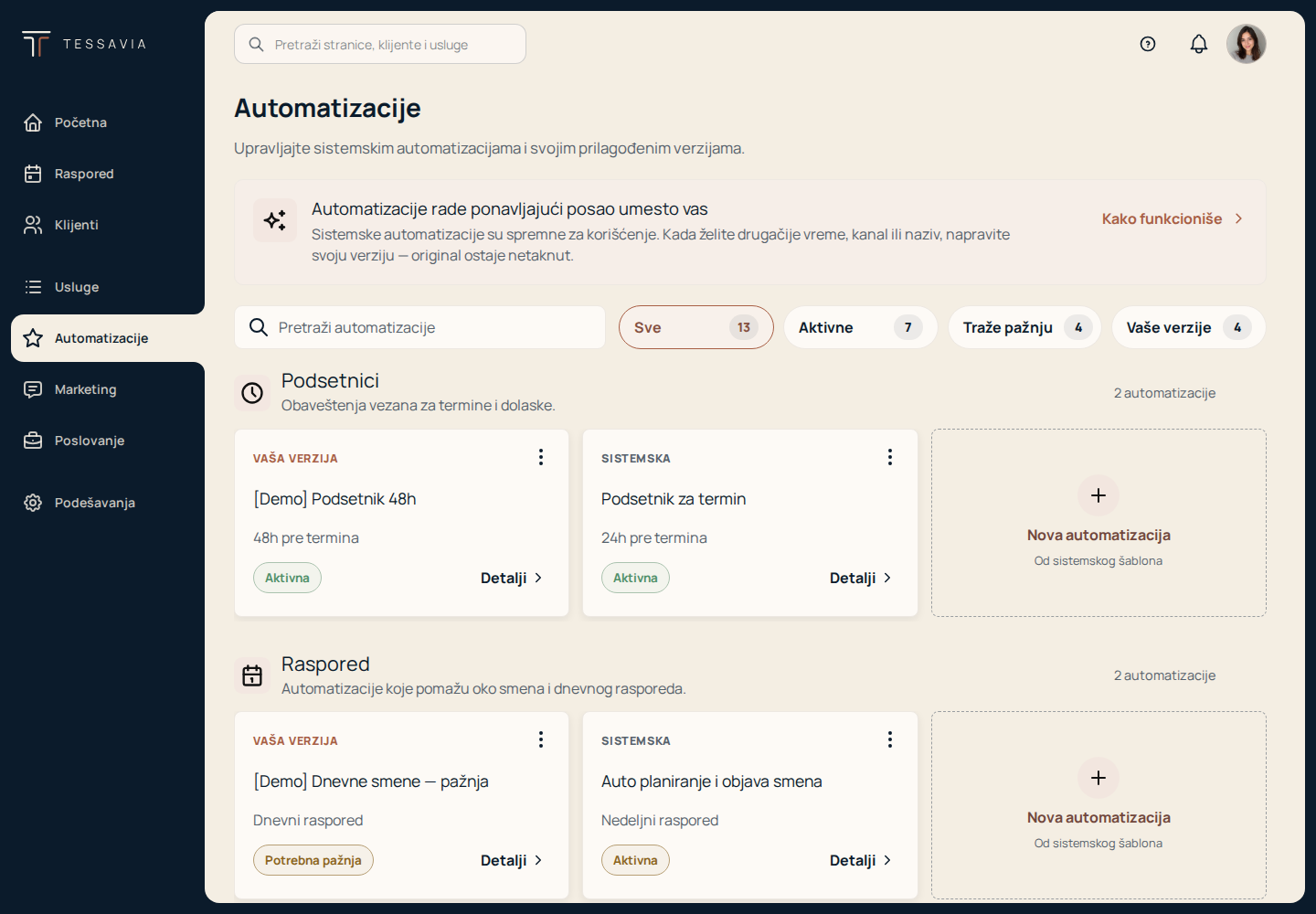
Task: Click the clock icon beside Podsetnici
Action: tap(252, 393)
